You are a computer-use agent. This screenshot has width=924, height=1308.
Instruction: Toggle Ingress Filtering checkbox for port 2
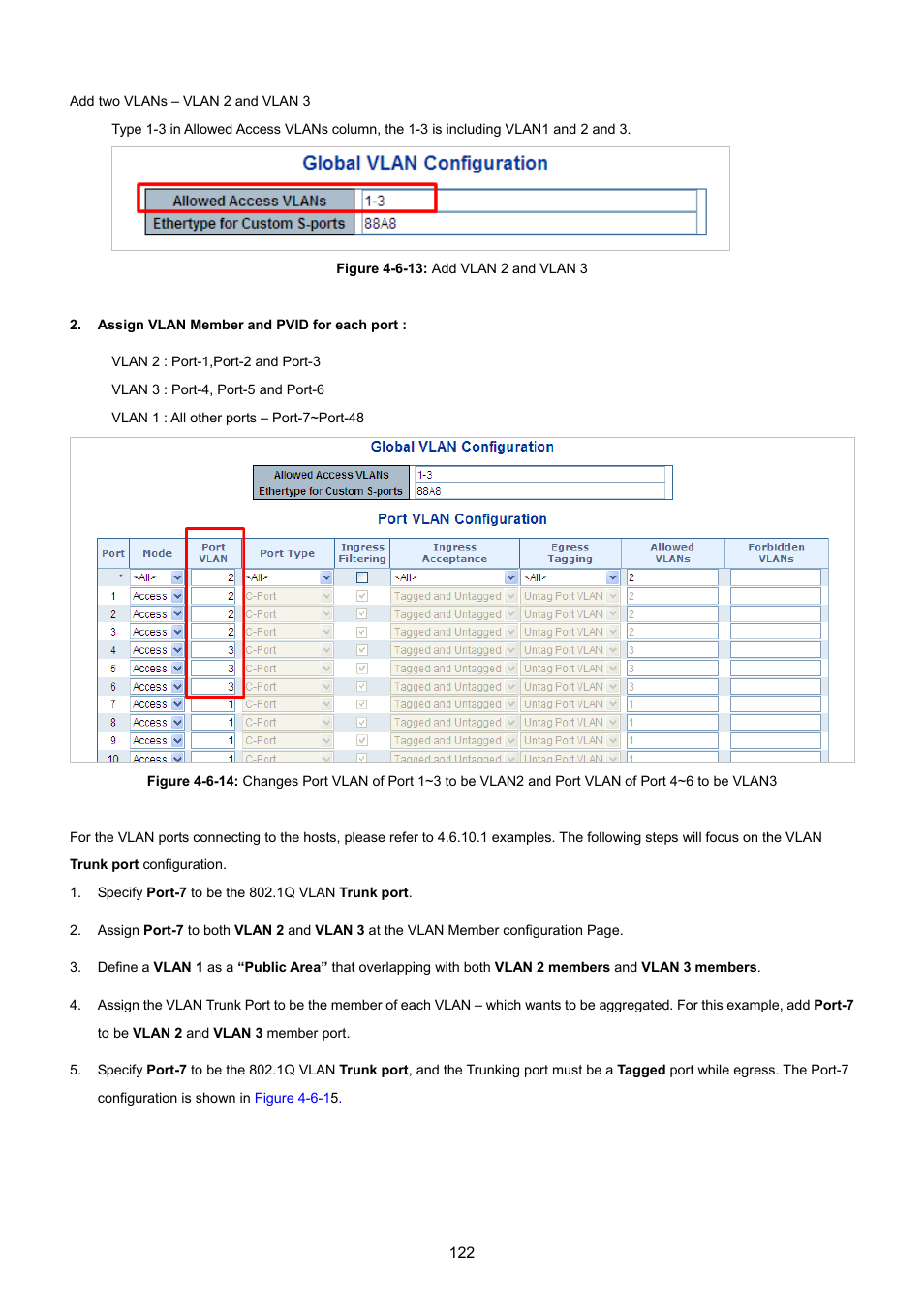click(362, 614)
